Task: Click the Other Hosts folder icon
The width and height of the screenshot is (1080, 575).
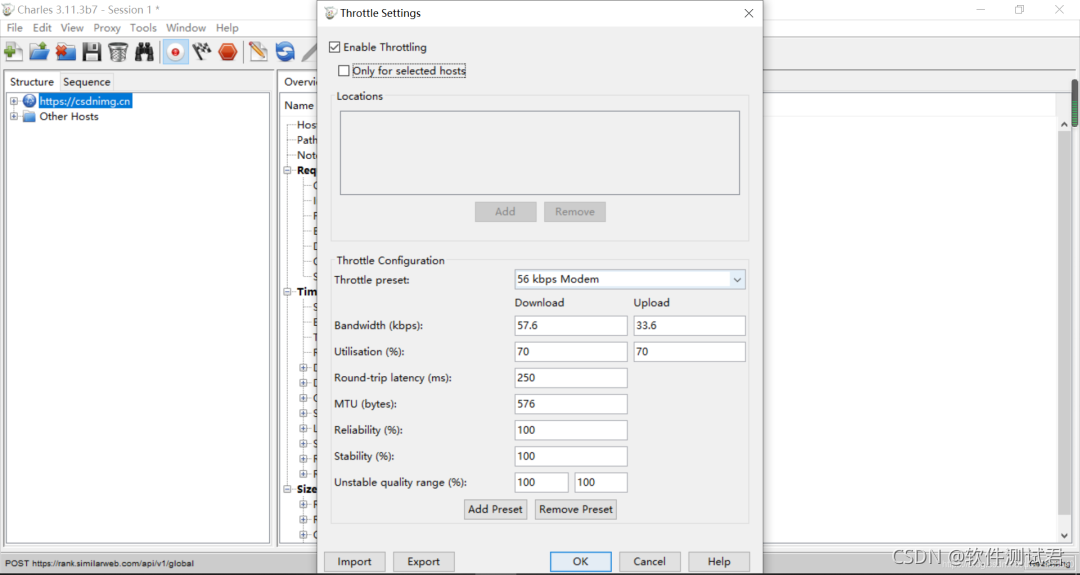Action: [x=29, y=116]
